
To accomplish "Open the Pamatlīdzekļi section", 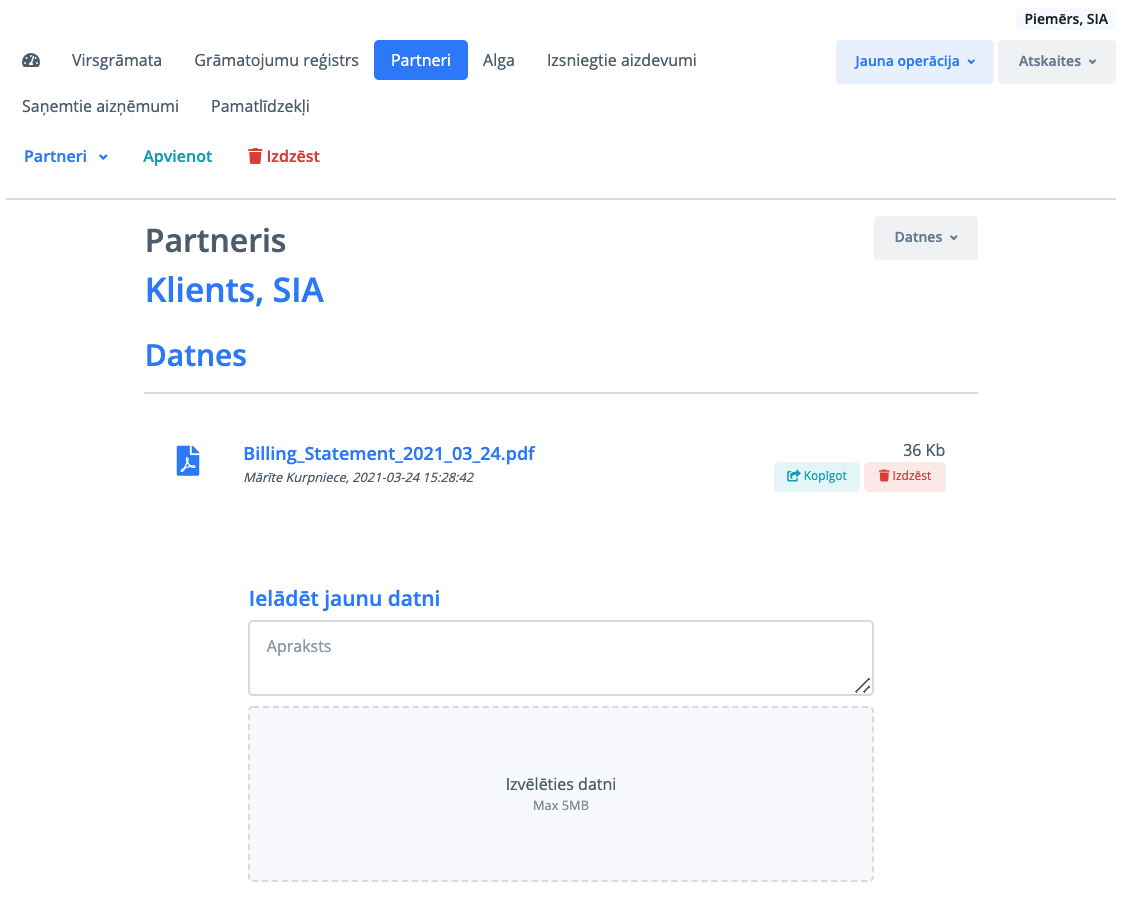I will pyautogui.click(x=260, y=106).
